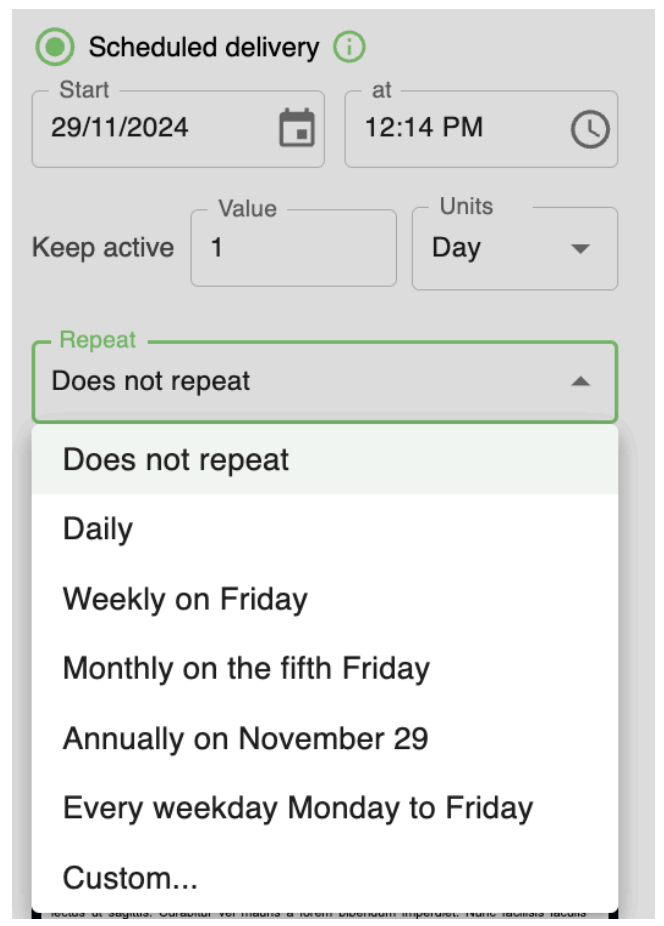Choose the Daily repeat option
The image size is (664, 926).
coord(98,529)
